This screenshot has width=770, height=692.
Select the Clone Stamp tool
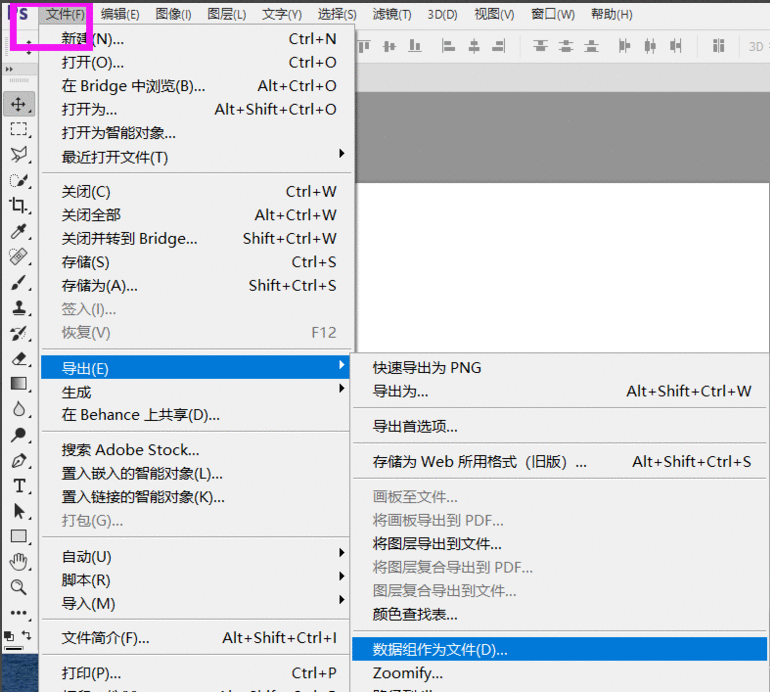point(18,308)
